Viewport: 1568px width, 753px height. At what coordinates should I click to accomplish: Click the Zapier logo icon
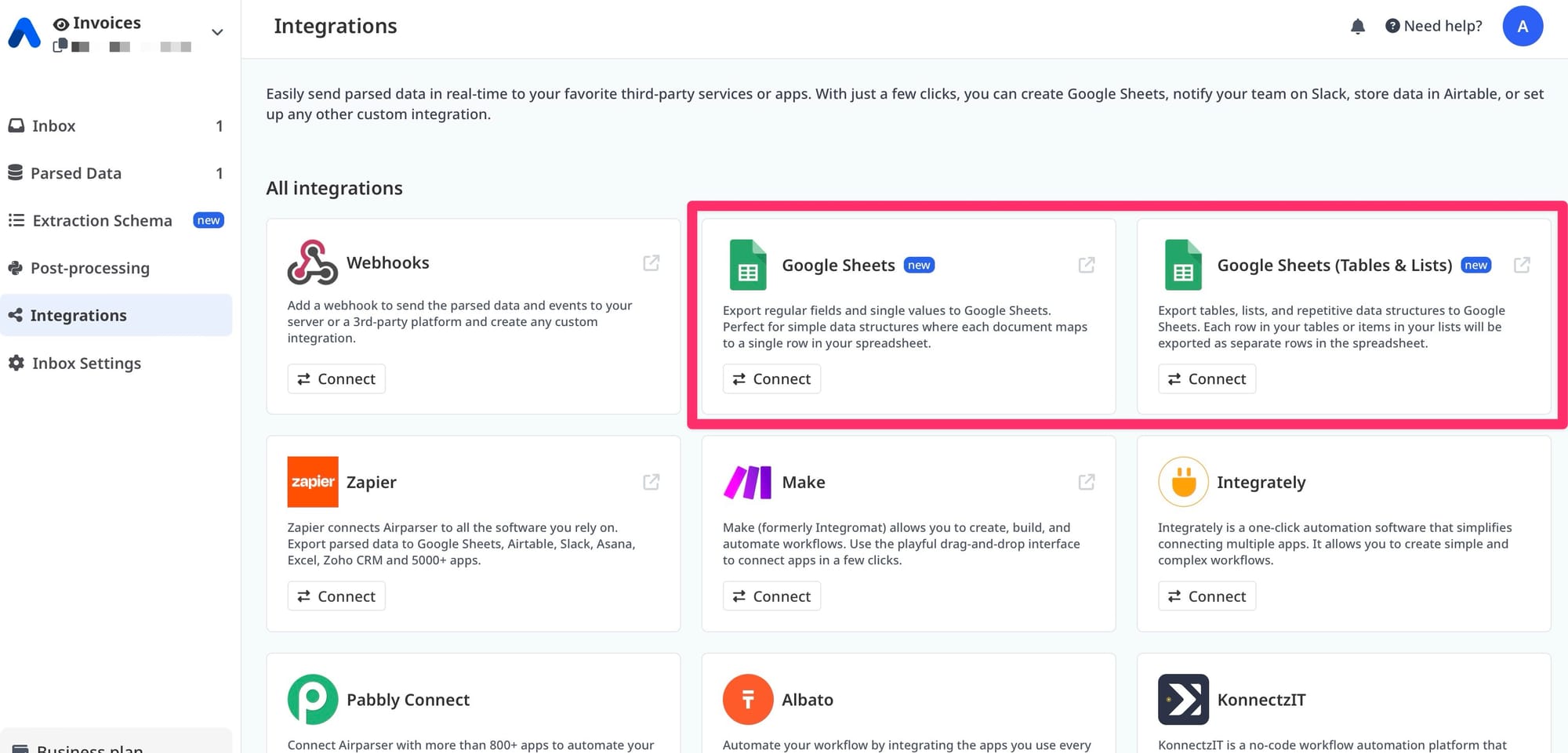(313, 482)
